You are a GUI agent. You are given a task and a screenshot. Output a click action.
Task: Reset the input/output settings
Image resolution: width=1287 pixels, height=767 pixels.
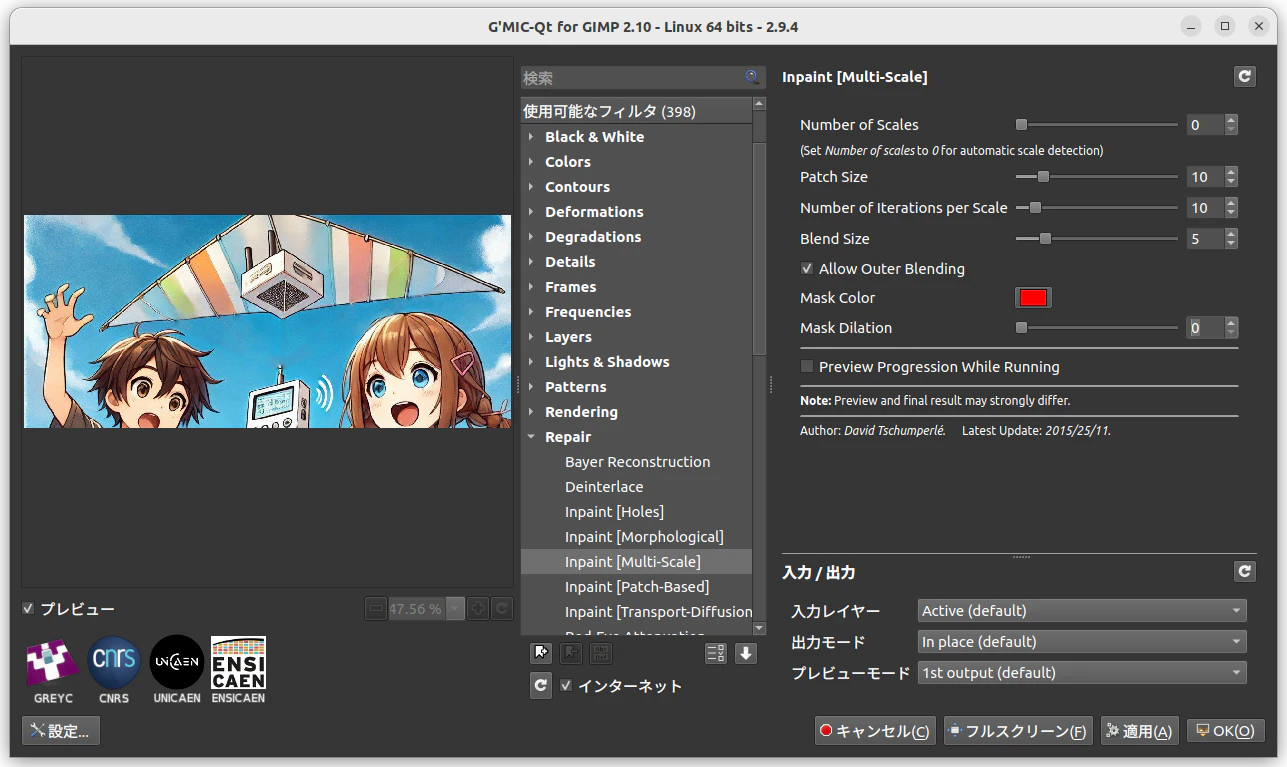1244,571
